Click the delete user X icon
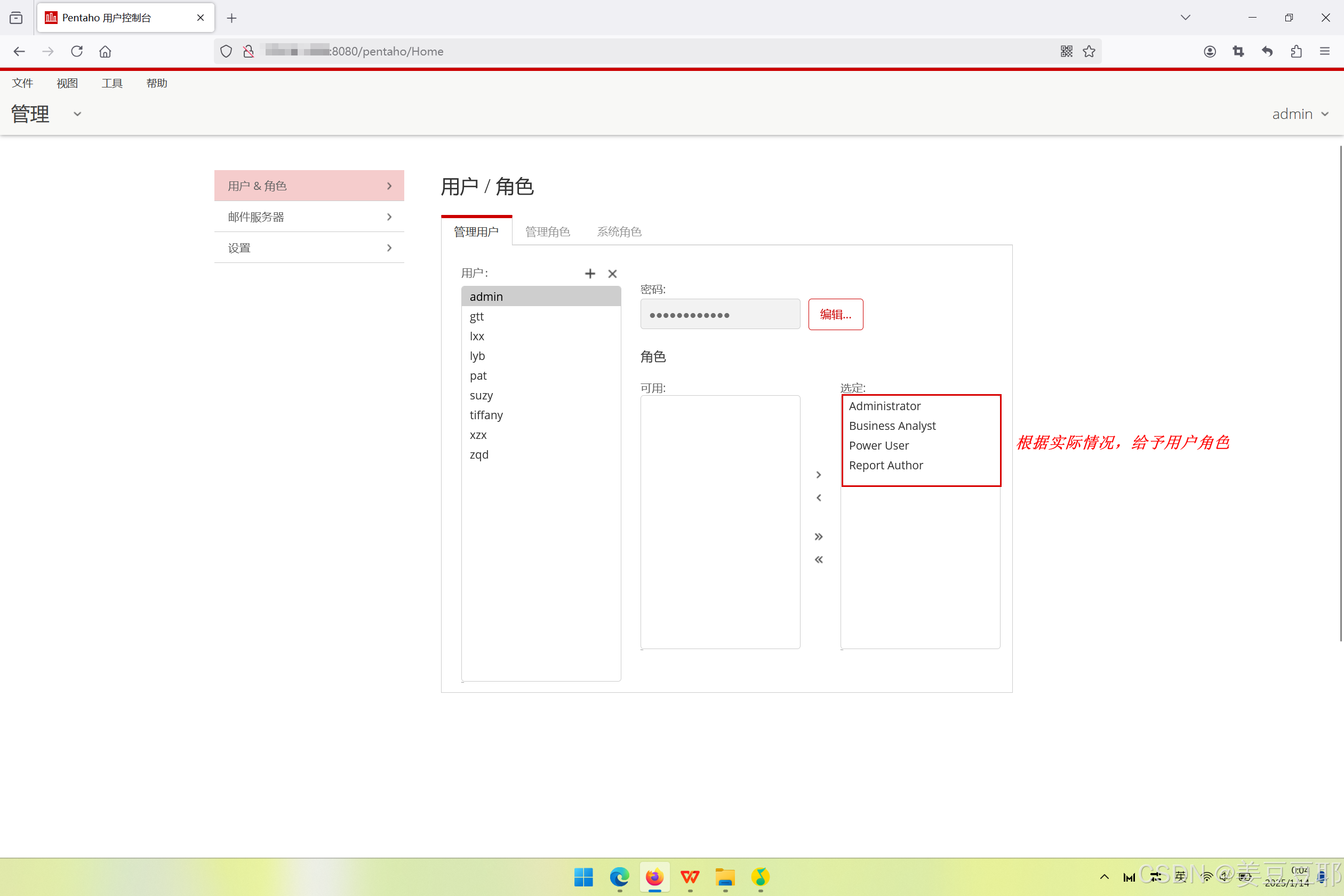 click(612, 274)
